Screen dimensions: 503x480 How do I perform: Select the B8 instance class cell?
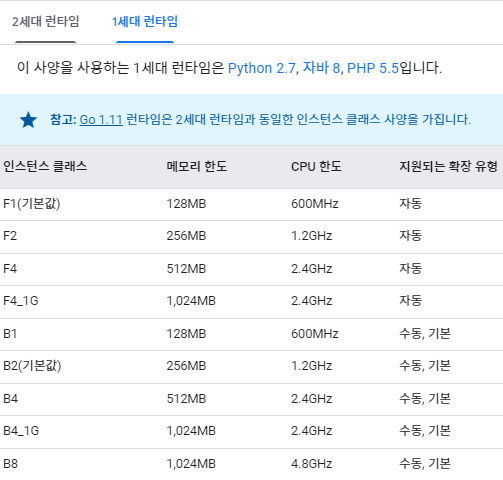10,464
